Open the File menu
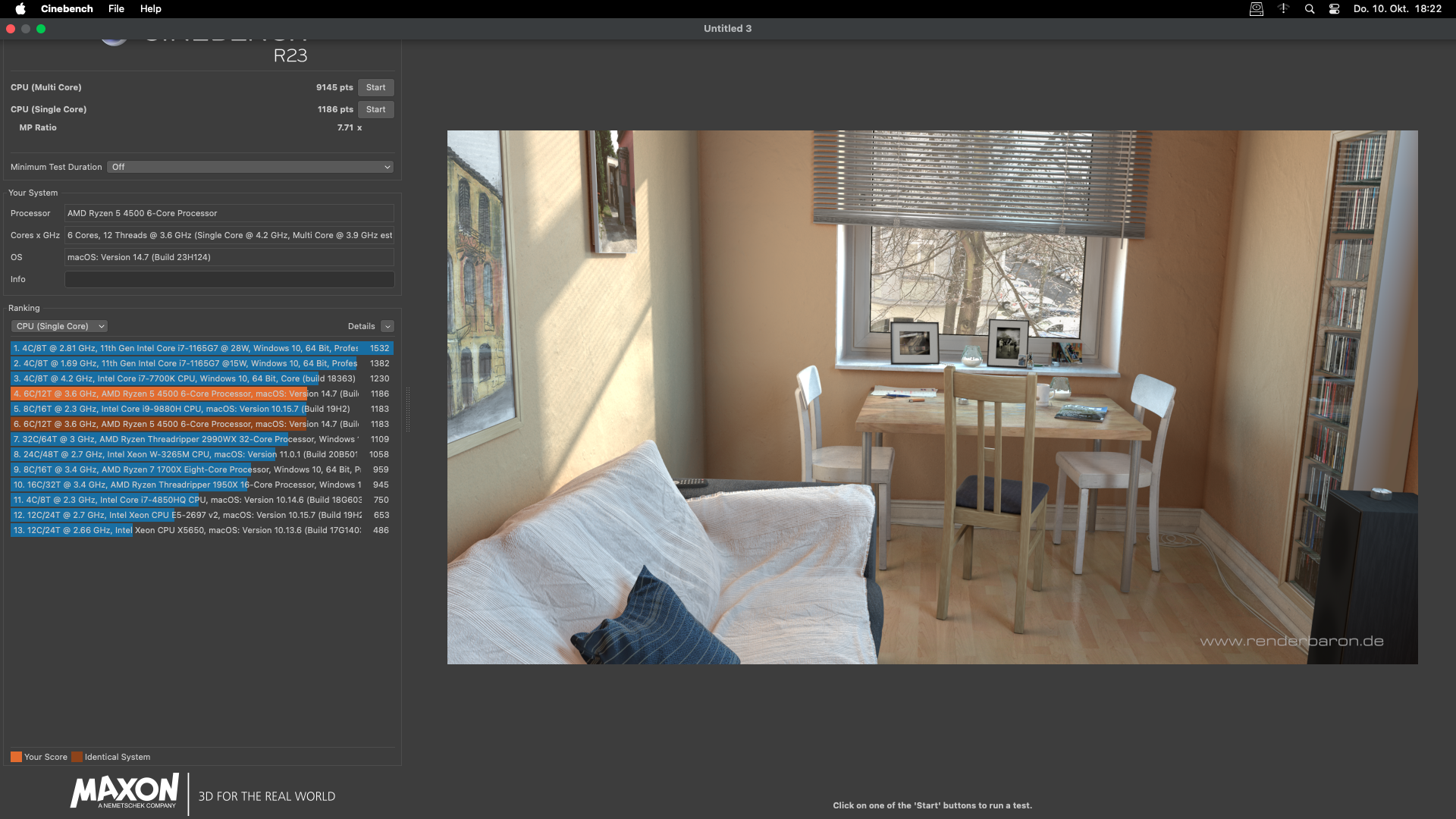The width and height of the screenshot is (1456, 819). click(116, 9)
